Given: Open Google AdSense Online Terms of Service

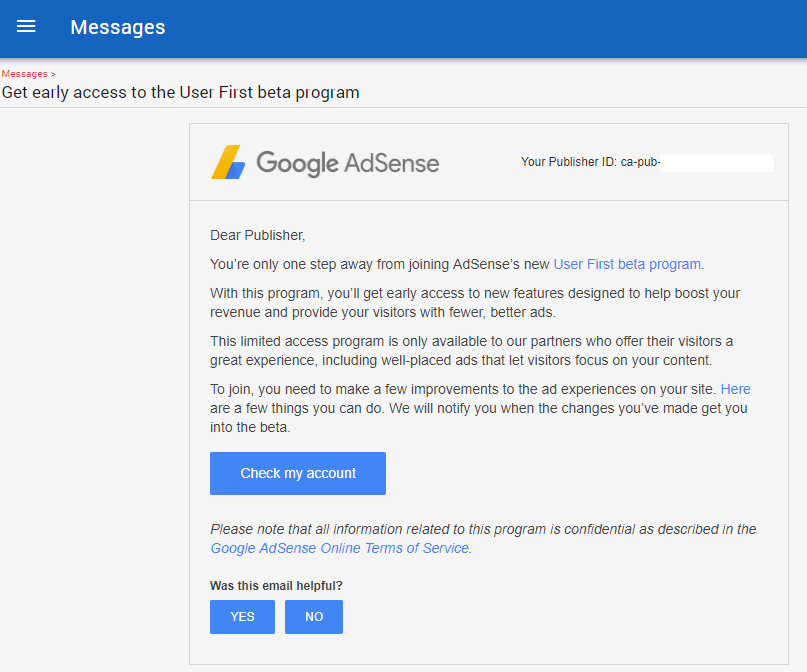Looking at the screenshot, I should 339,549.
